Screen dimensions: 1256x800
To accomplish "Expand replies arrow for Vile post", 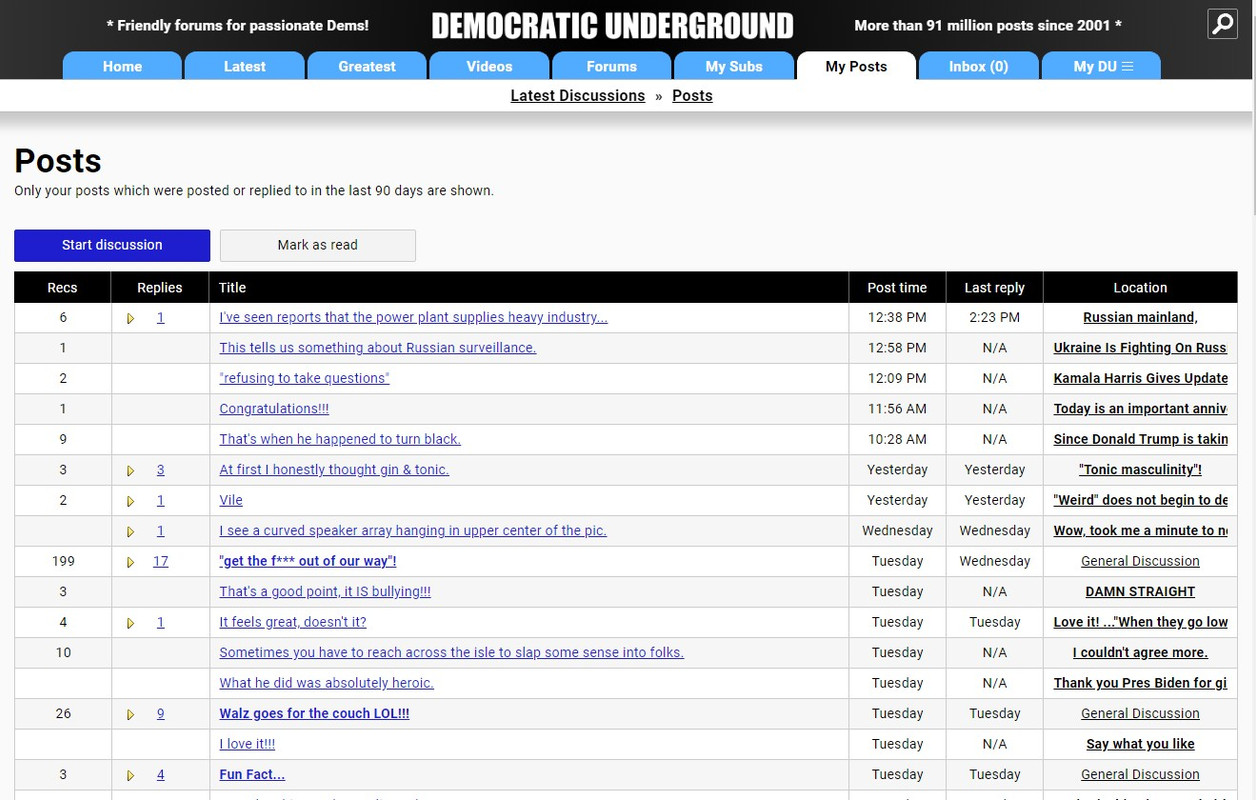I will 130,501.
